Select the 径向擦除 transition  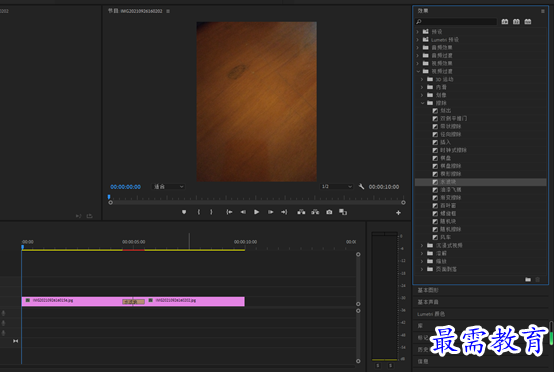(450, 134)
